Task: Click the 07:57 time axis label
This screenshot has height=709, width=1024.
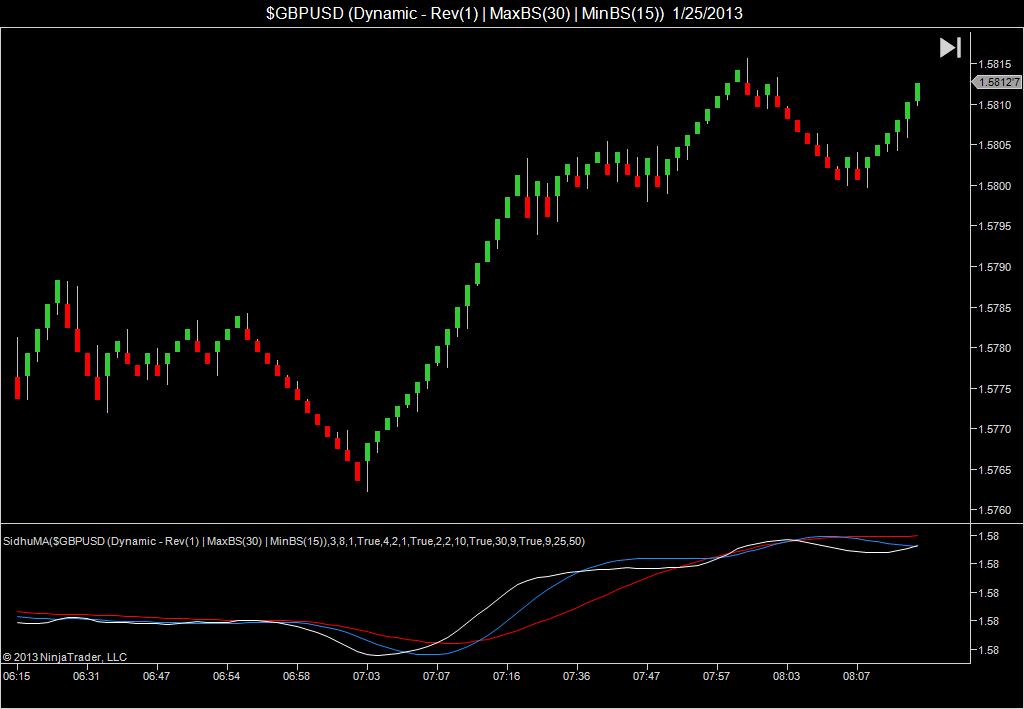Action: [716, 676]
